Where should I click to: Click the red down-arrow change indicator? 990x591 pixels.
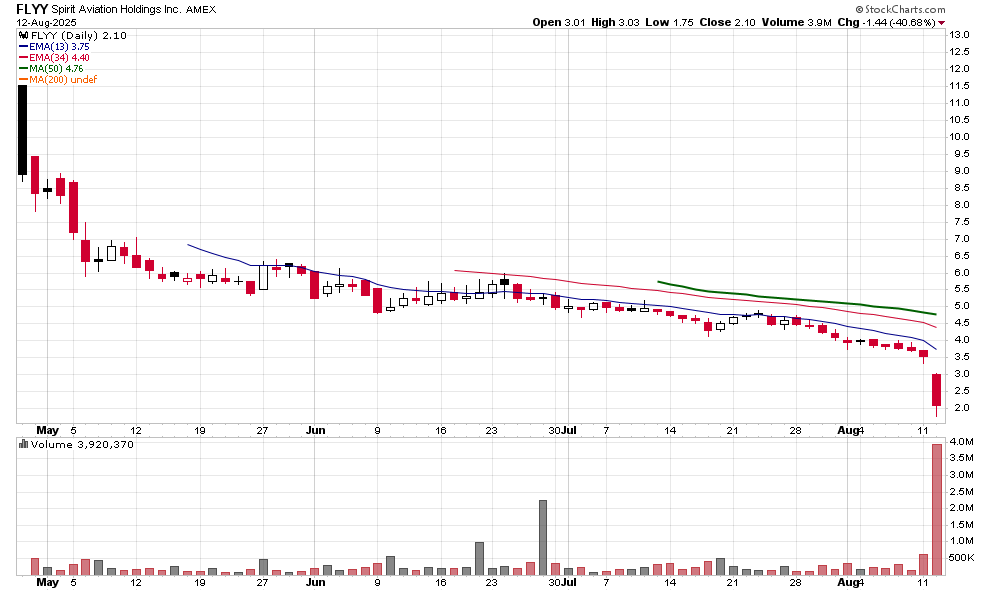click(941, 23)
